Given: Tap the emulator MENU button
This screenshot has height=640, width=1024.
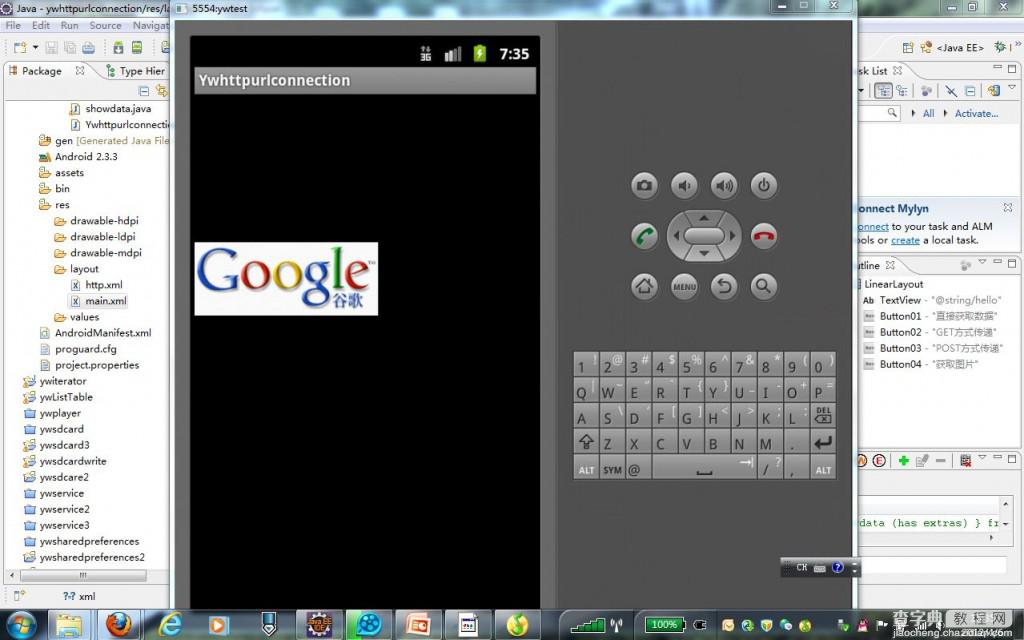Looking at the screenshot, I should (x=684, y=286).
